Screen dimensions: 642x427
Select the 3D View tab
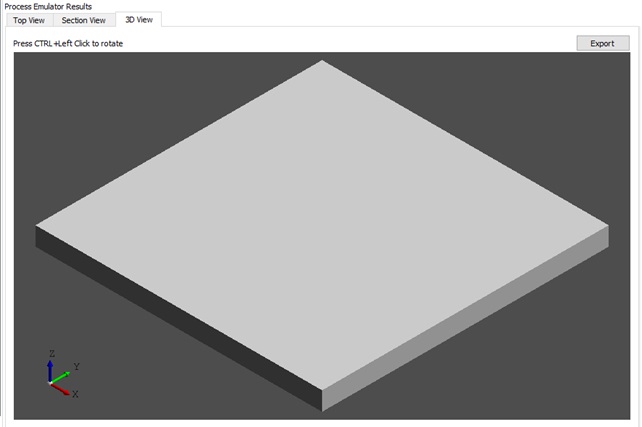(139, 20)
